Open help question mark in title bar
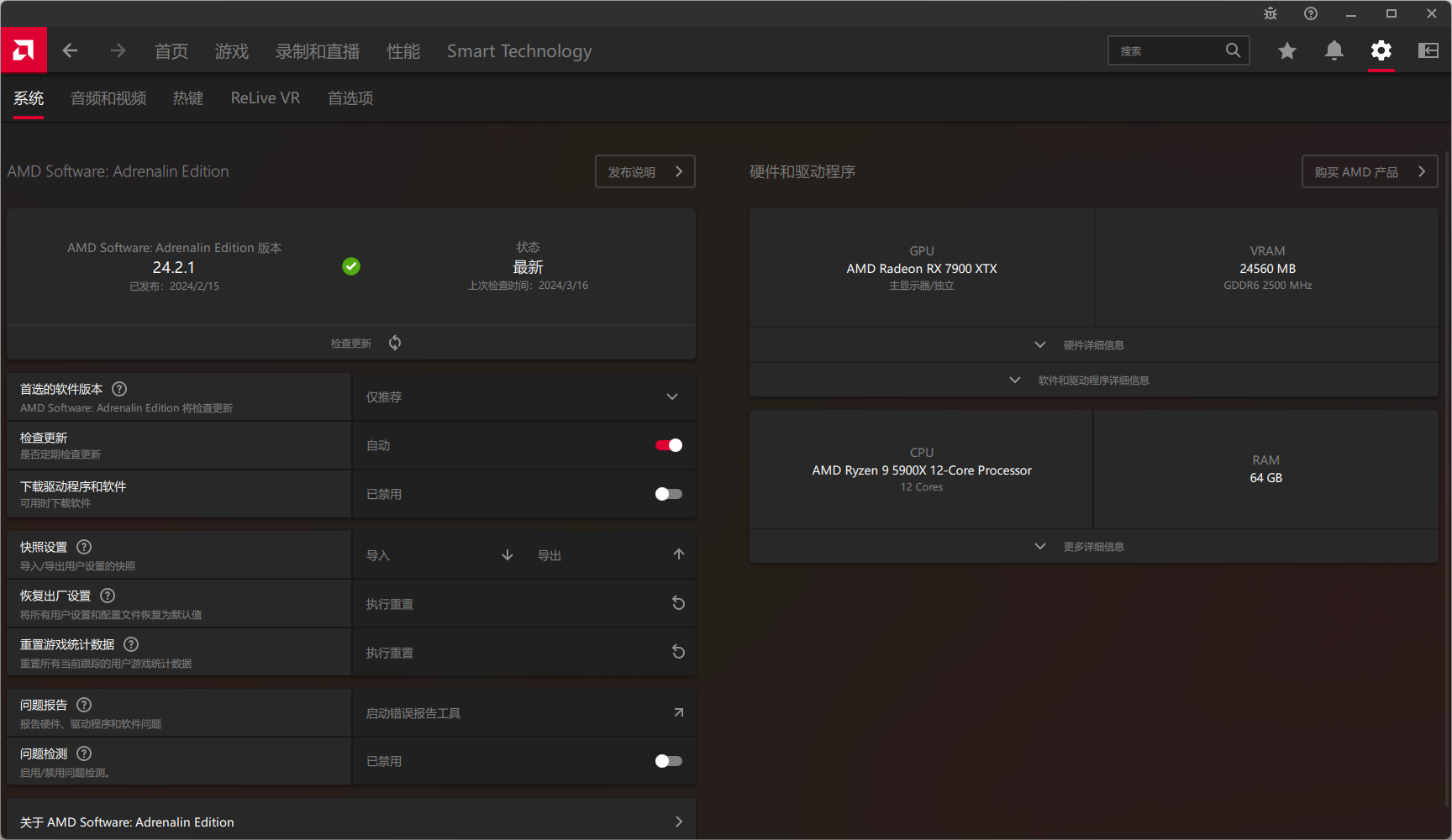The image size is (1452, 840). (x=1311, y=13)
